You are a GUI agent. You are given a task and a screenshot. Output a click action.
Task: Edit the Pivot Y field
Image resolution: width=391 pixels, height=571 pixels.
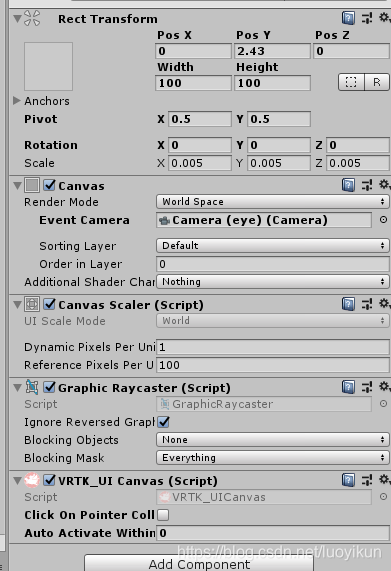(x=279, y=119)
